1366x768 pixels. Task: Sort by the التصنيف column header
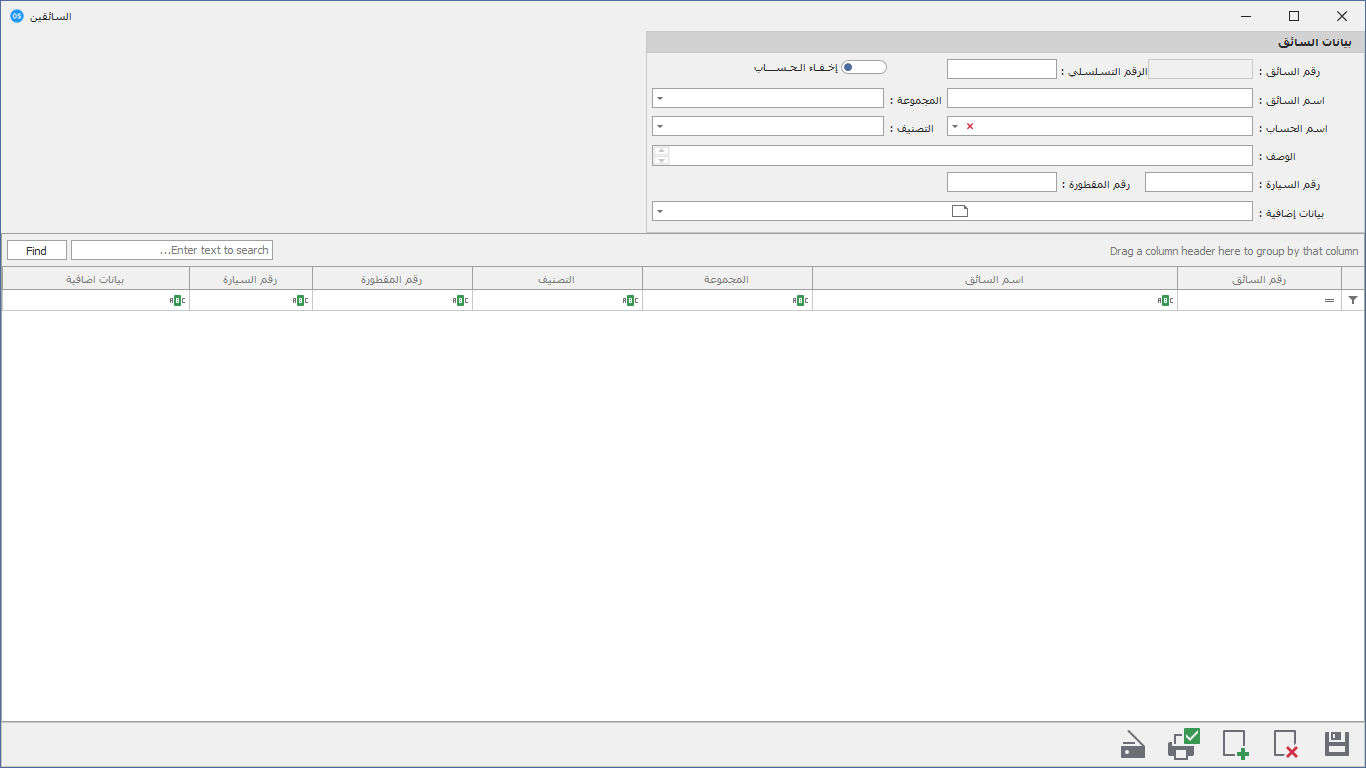click(557, 279)
